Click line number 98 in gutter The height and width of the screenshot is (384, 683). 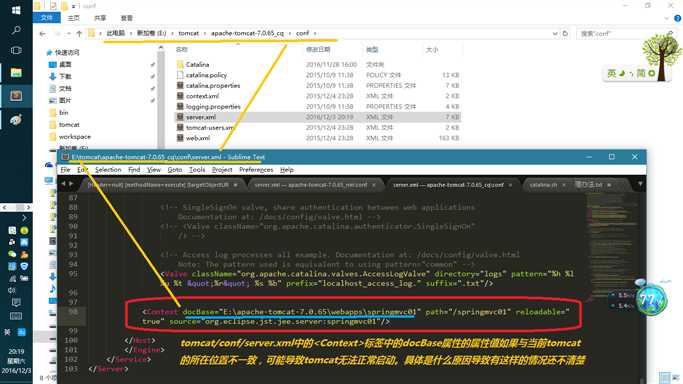[73, 312]
